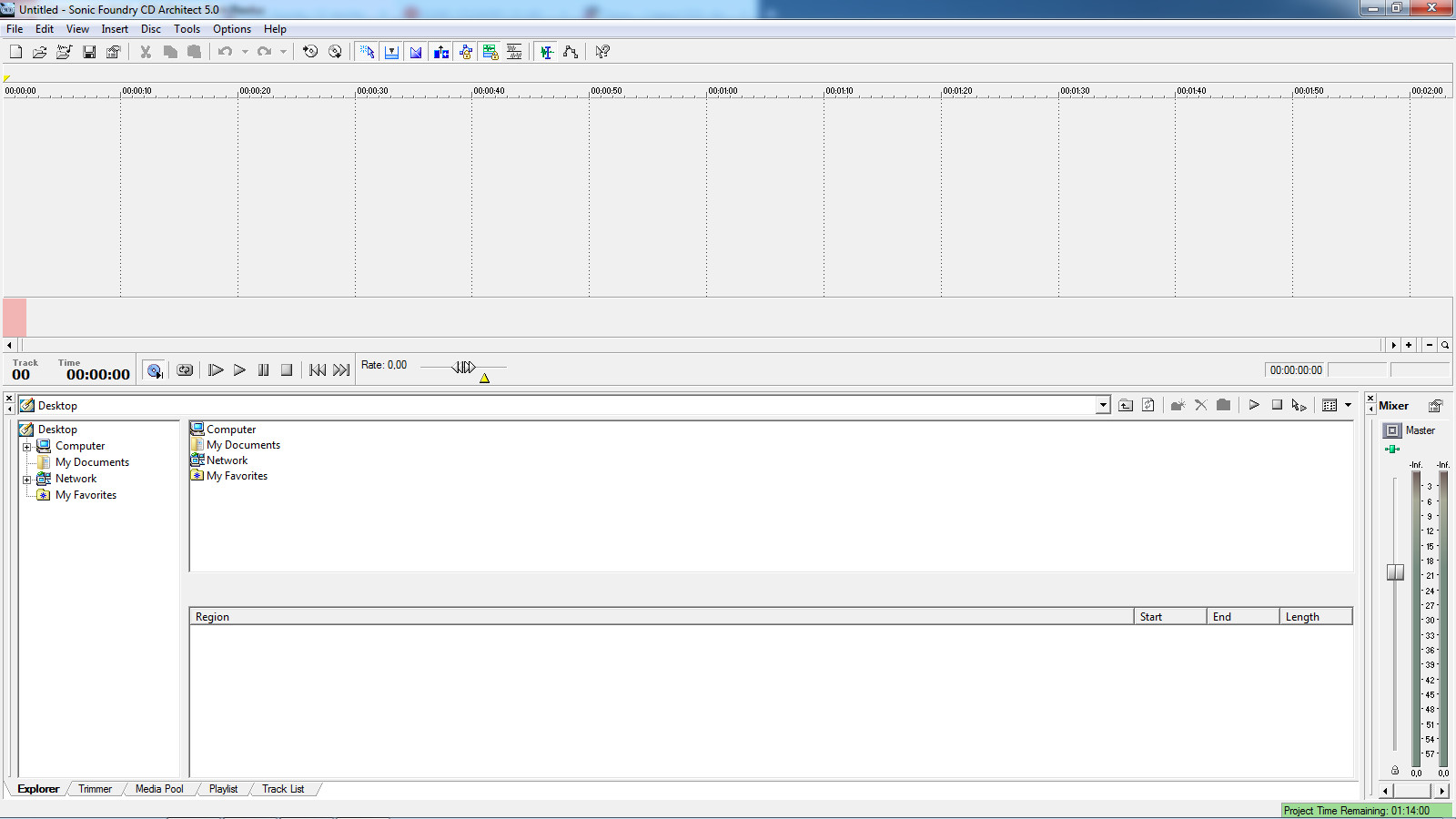Switch to the Track List tab
Viewport: 1456px width, 819px height.
(x=283, y=789)
